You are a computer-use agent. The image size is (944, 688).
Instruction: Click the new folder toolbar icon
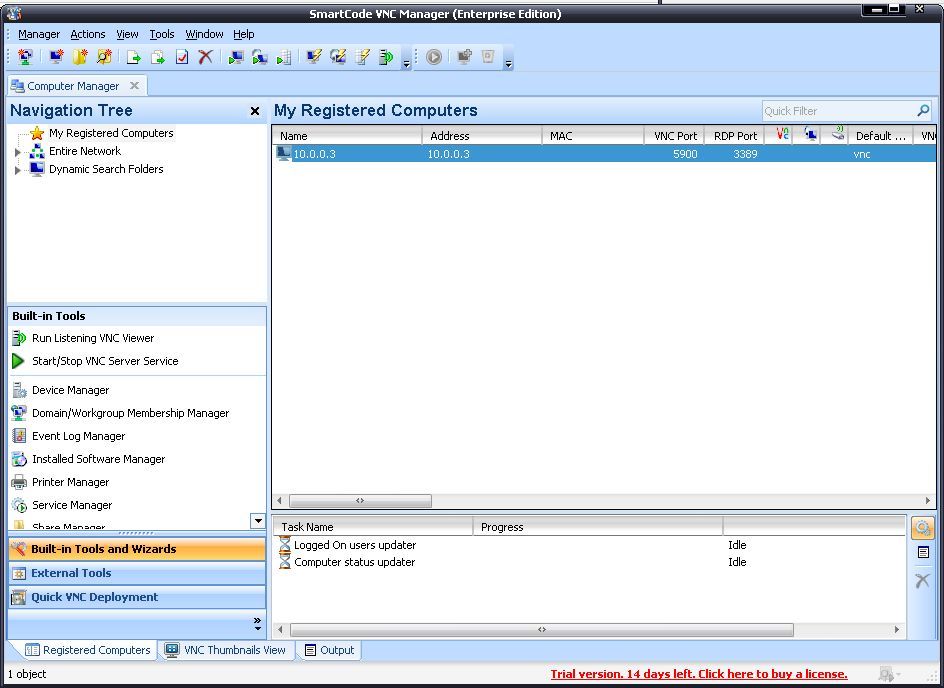pyautogui.click(x=79, y=57)
